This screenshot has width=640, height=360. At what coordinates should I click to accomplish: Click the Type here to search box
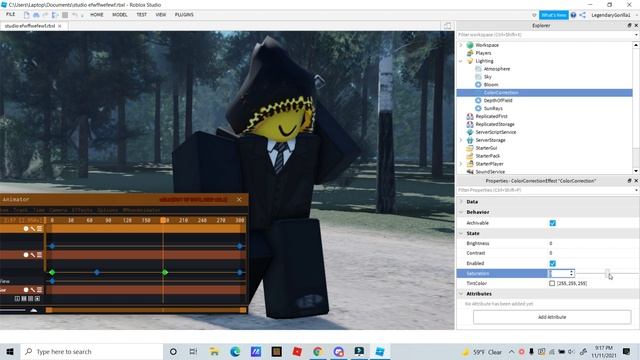91,351
